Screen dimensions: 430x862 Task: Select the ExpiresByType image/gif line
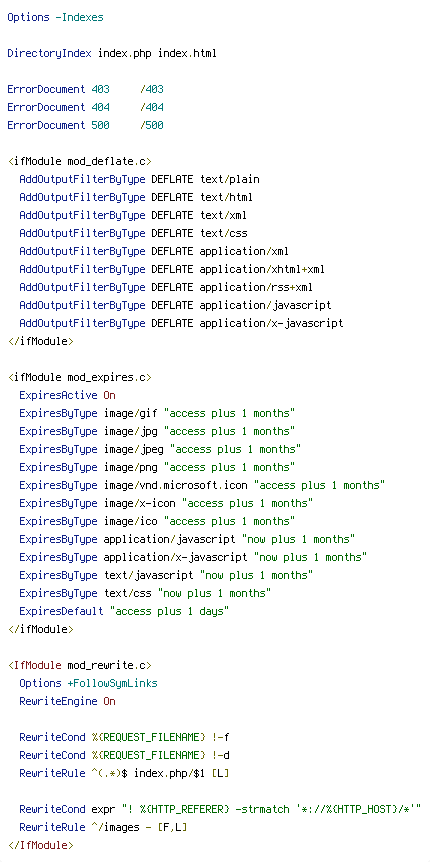point(157,413)
